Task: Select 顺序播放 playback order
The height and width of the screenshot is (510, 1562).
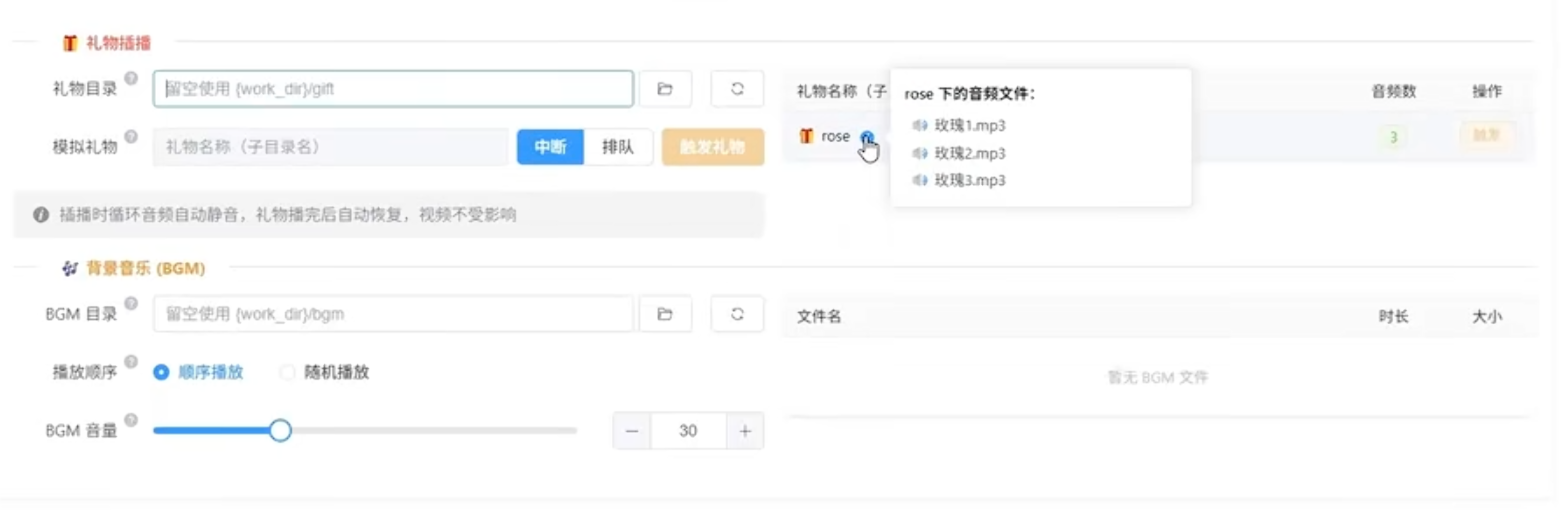Action: pos(198,372)
